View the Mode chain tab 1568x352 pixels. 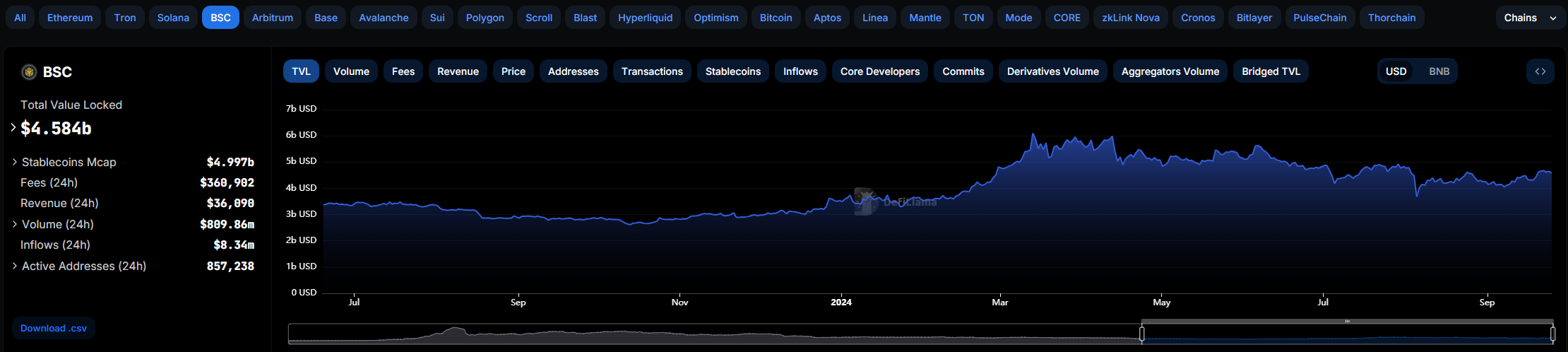pos(1018,18)
